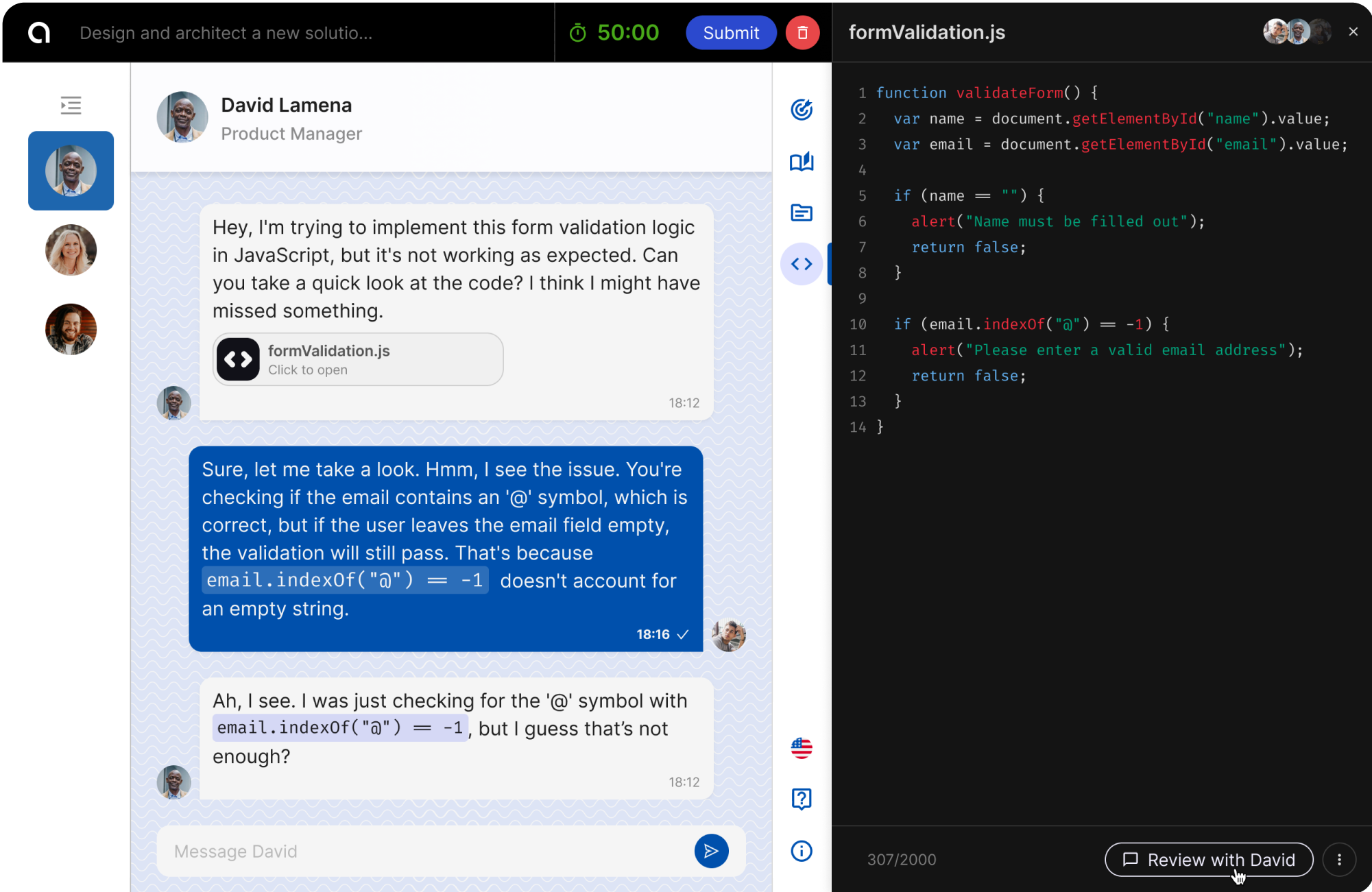Click the Review with David button
Screen dimensions: 1372x892
tap(1209, 860)
